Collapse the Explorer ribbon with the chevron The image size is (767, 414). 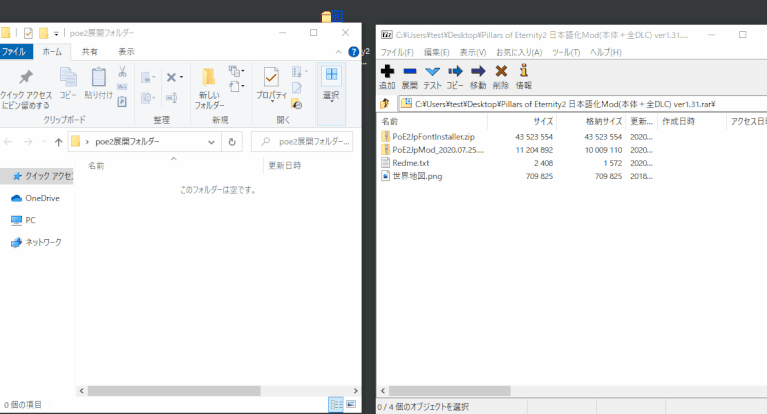[x=341, y=51]
